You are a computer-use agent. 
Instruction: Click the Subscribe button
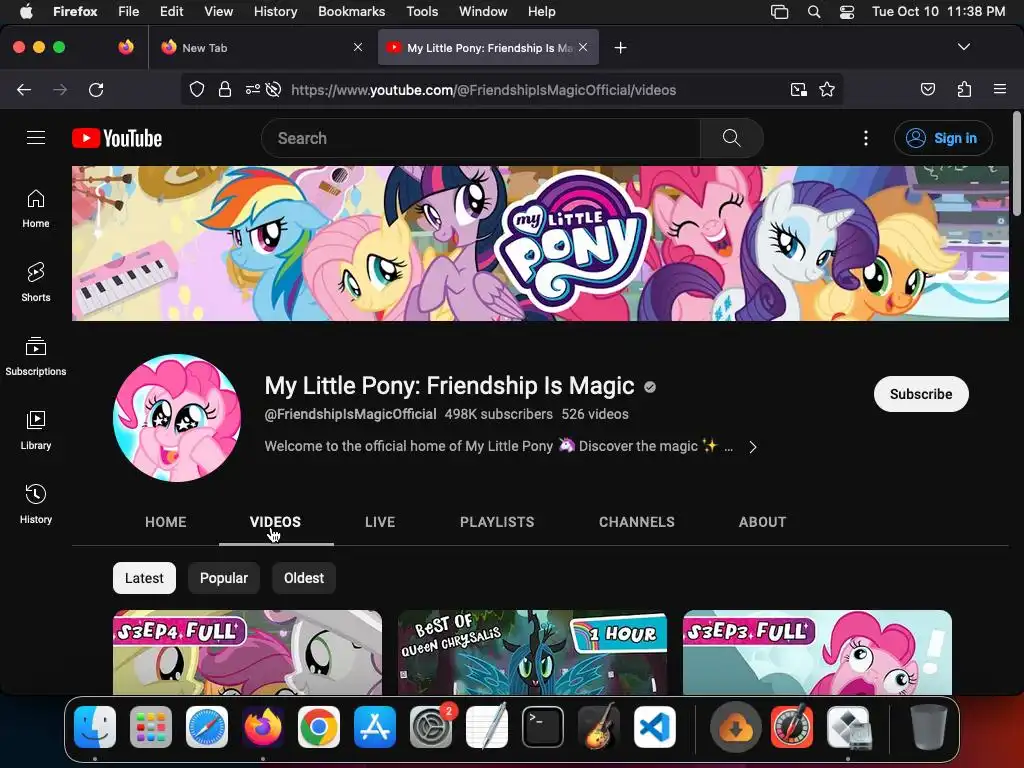[921, 394]
